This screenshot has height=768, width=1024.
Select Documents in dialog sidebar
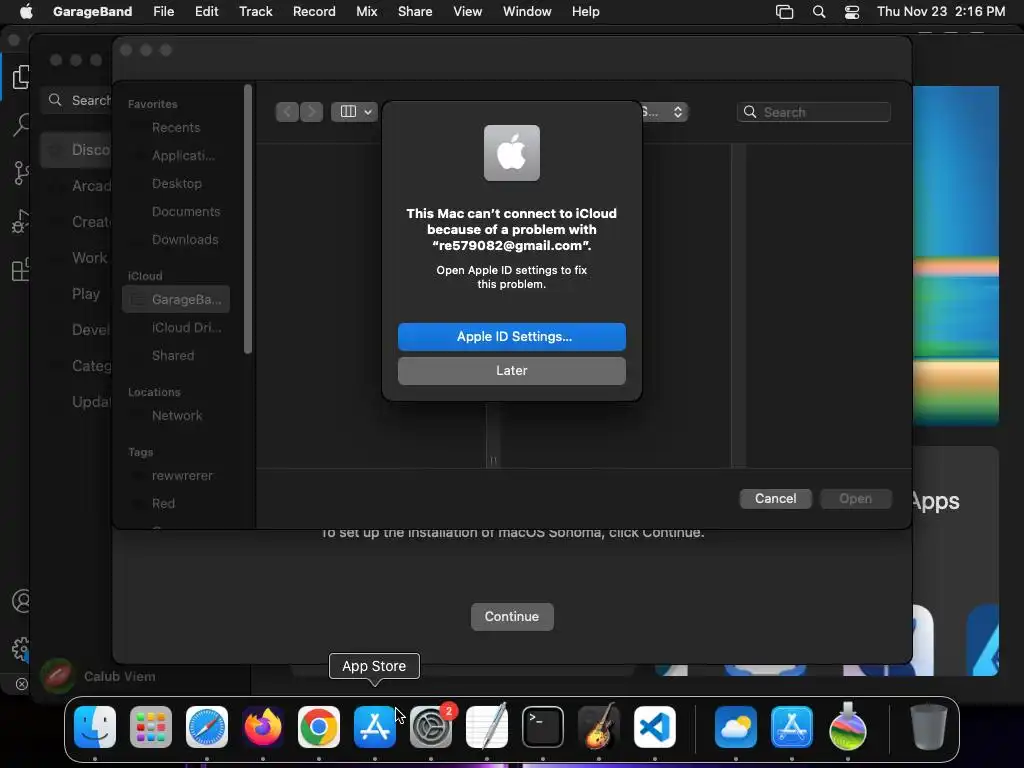176,212
